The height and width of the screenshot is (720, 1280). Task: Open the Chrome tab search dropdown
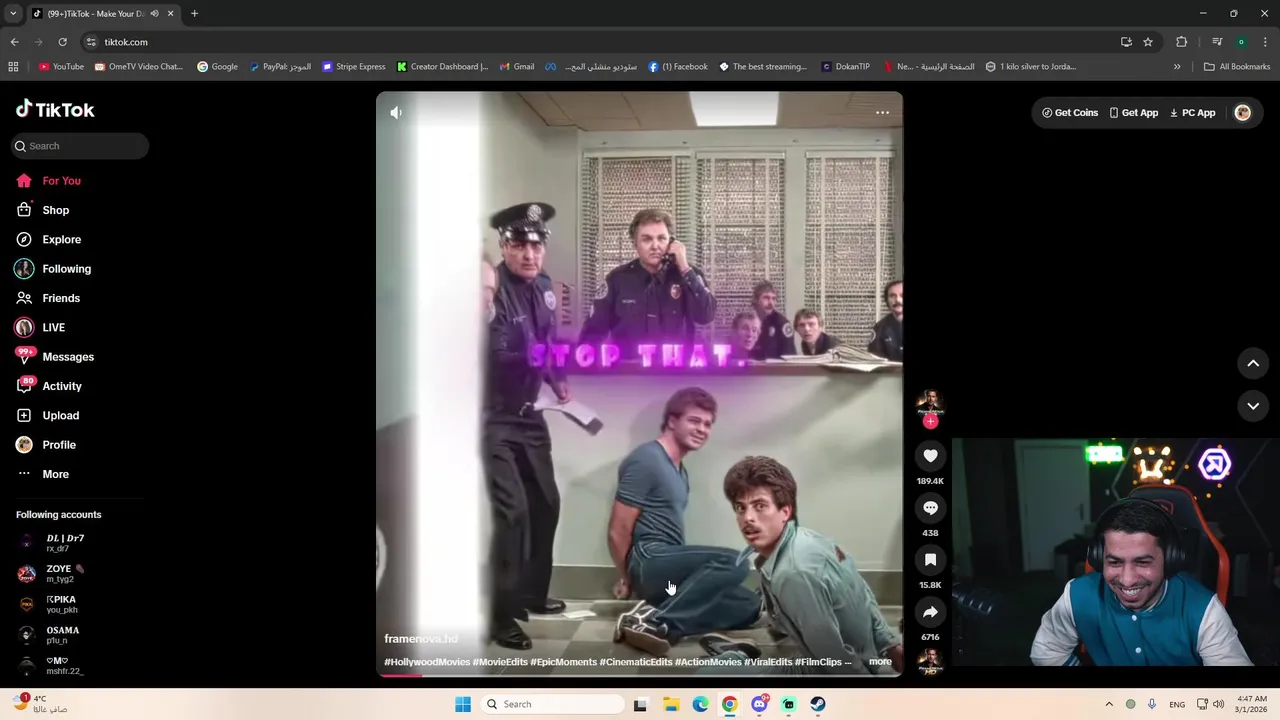(x=13, y=13)
